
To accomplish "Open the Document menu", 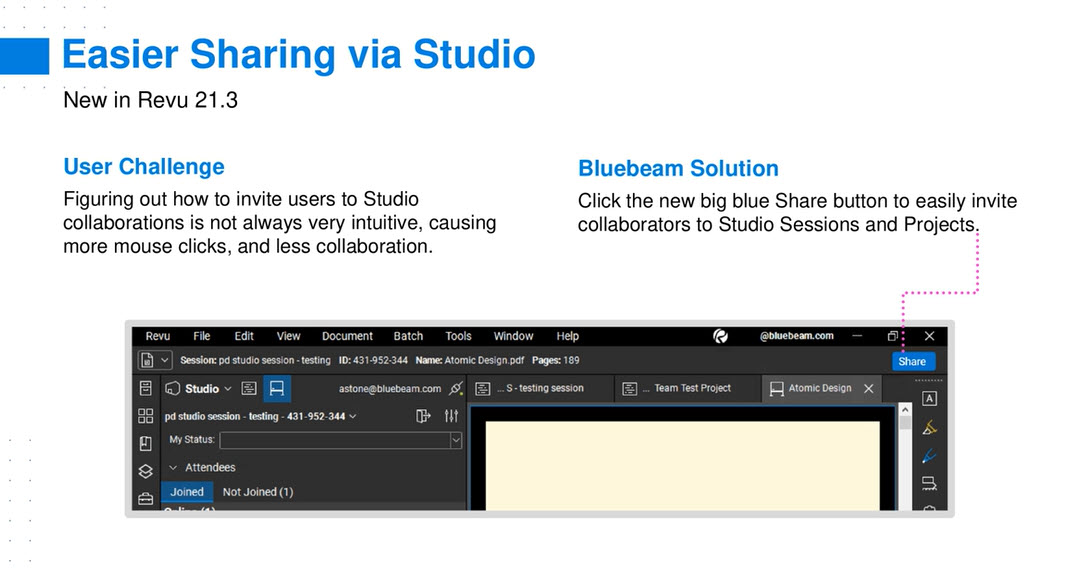I will tap(347, 336).
